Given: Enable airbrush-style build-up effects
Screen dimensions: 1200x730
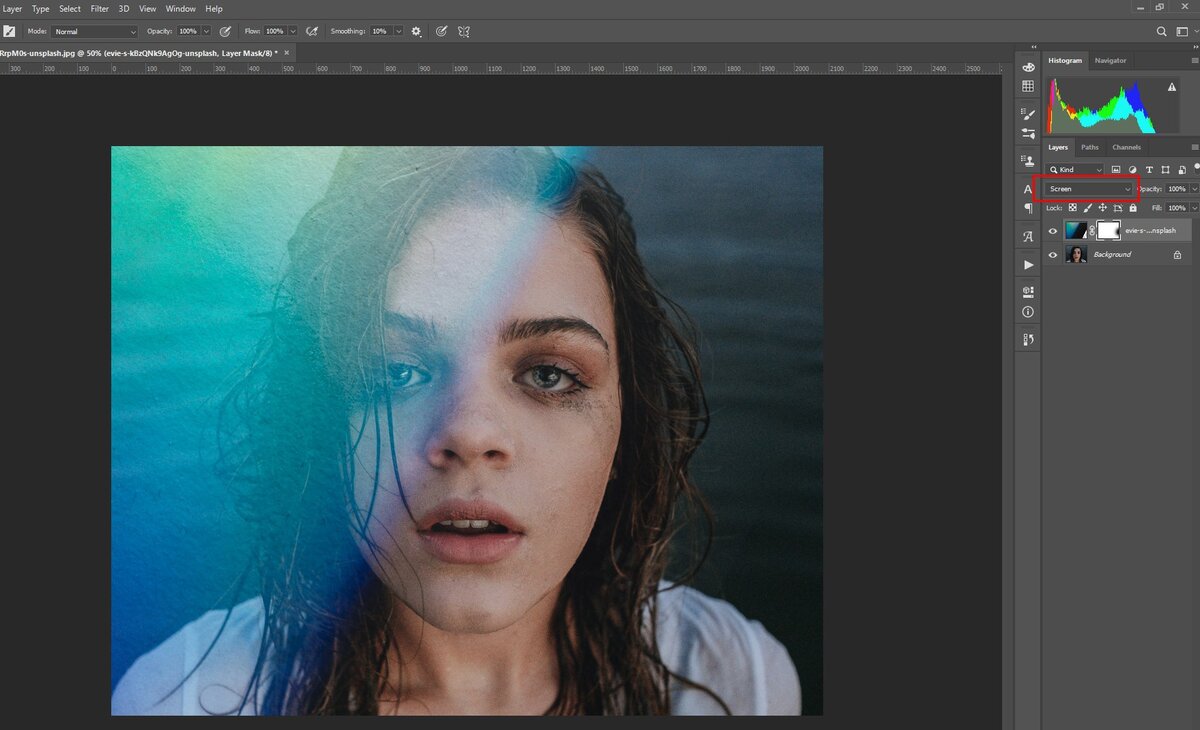Looking at the screenshot, I should coord(312,31).
